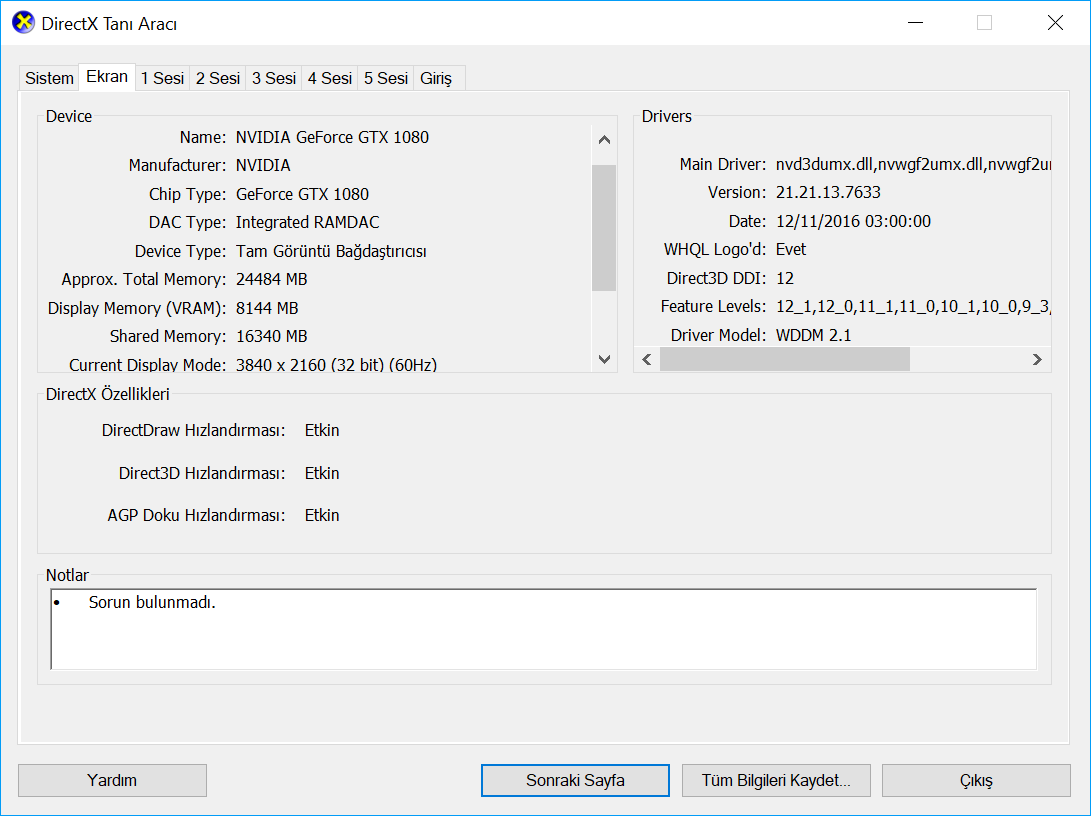
Task: Click DirectDraw Hızlandırması Etkin value
Action: pos(322,431)
